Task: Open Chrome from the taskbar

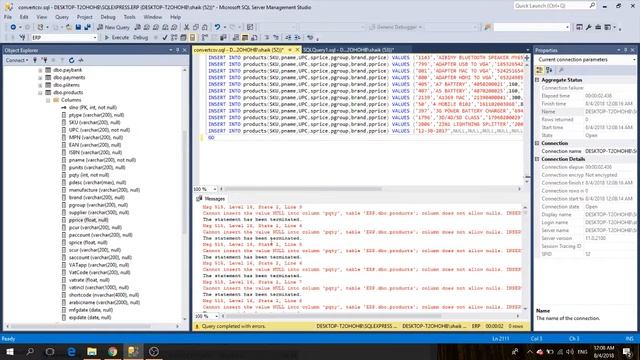Action: click(113, 351)
